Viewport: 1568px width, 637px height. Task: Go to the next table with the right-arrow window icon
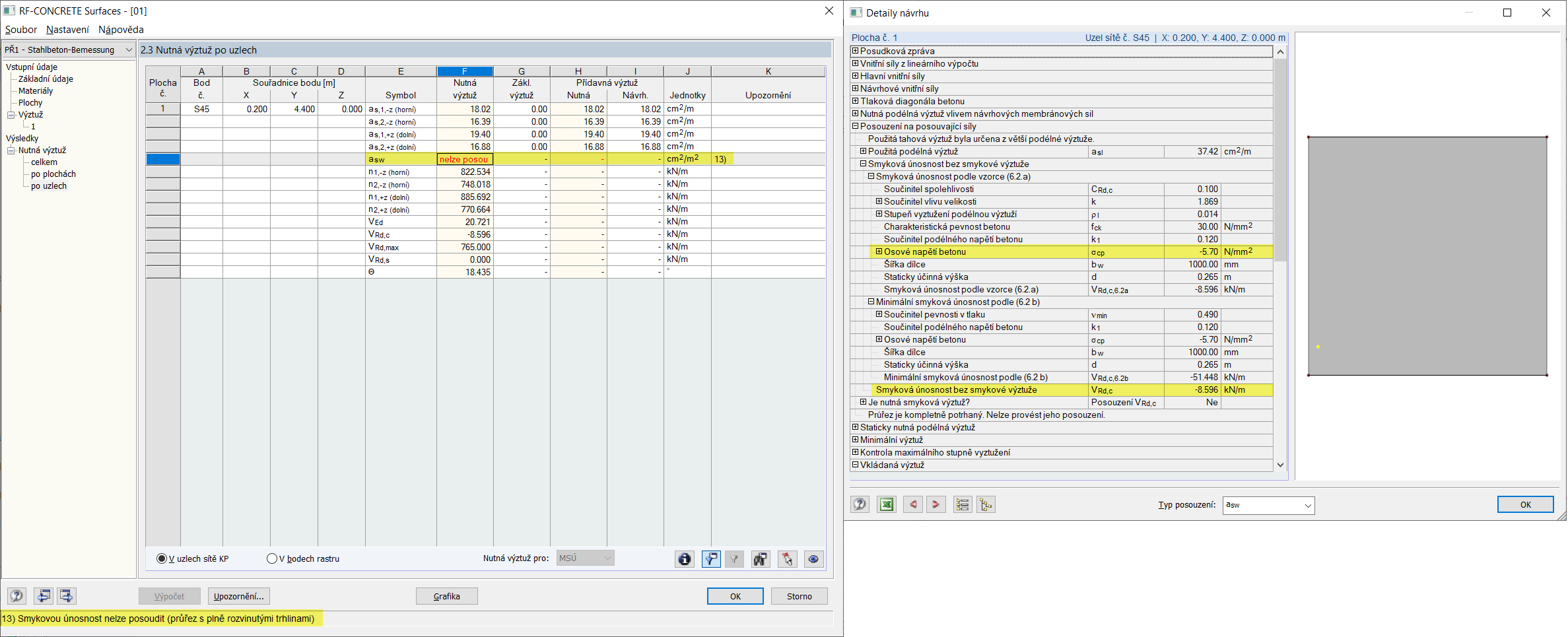pos(66,596)
